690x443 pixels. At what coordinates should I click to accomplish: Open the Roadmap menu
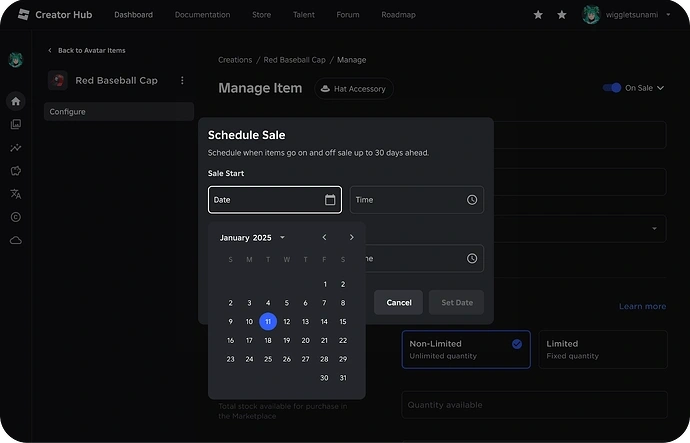(398, 15)
